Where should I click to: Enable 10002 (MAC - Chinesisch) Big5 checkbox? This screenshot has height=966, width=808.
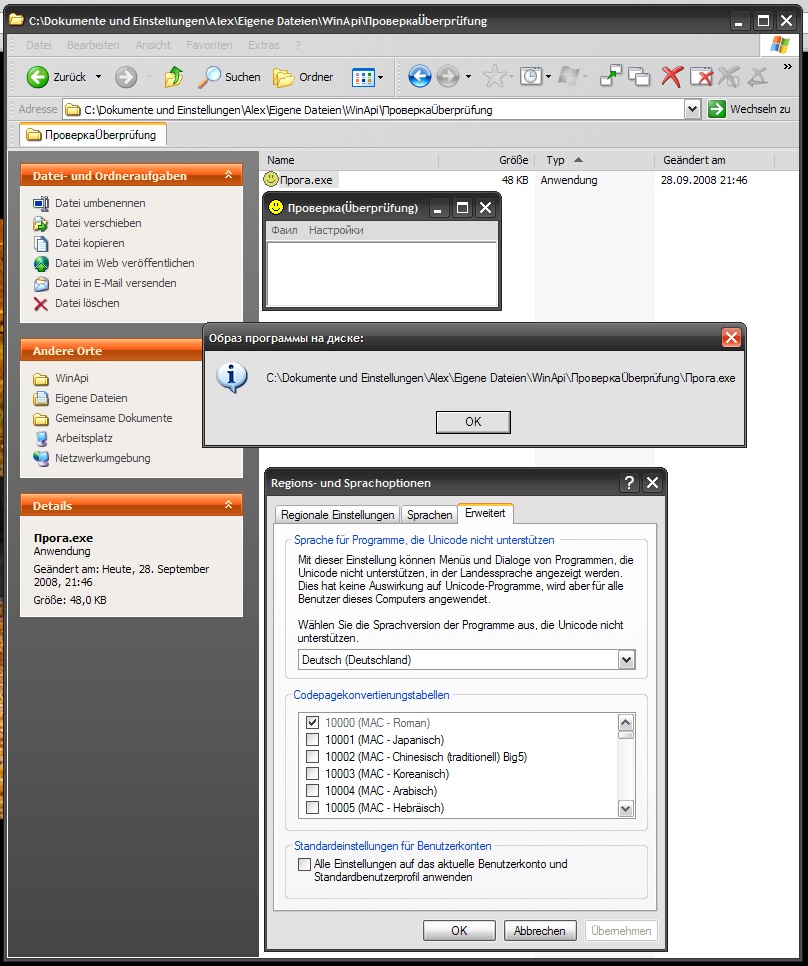[312, 757]
